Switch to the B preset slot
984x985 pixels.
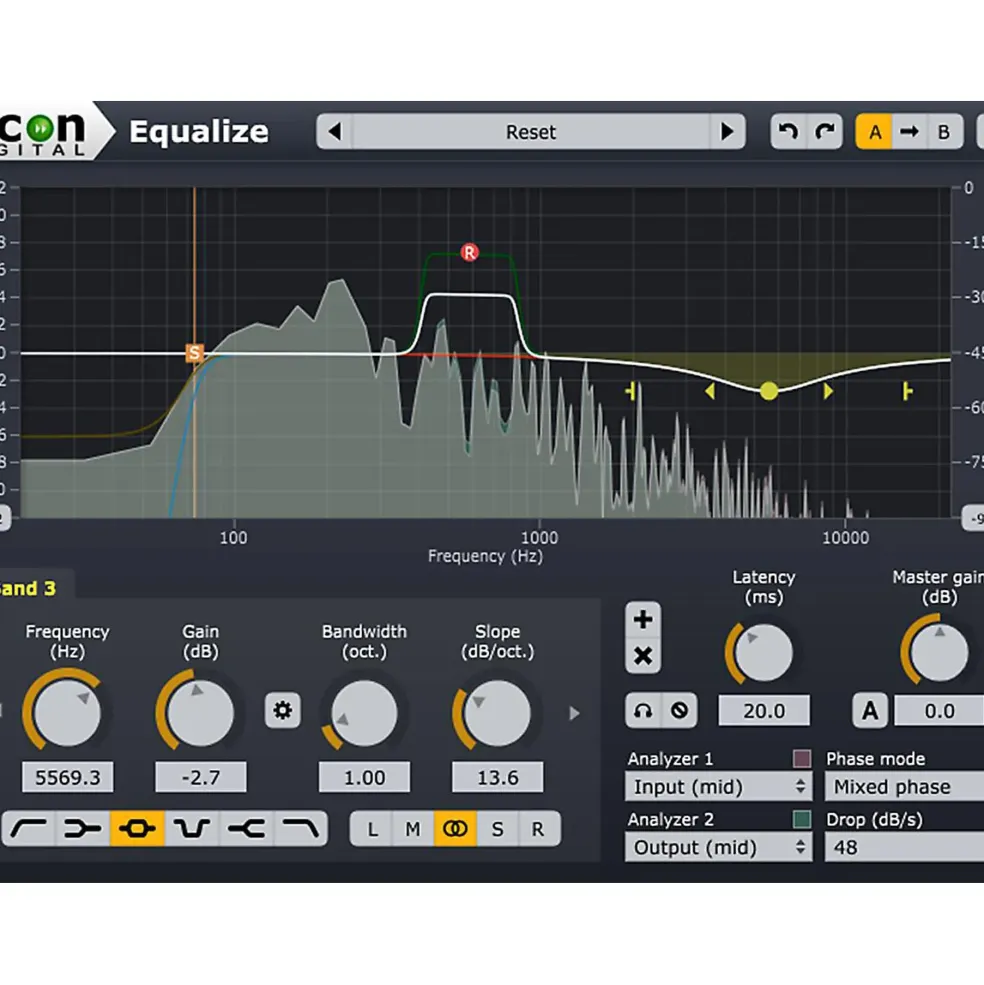[944, 132]
